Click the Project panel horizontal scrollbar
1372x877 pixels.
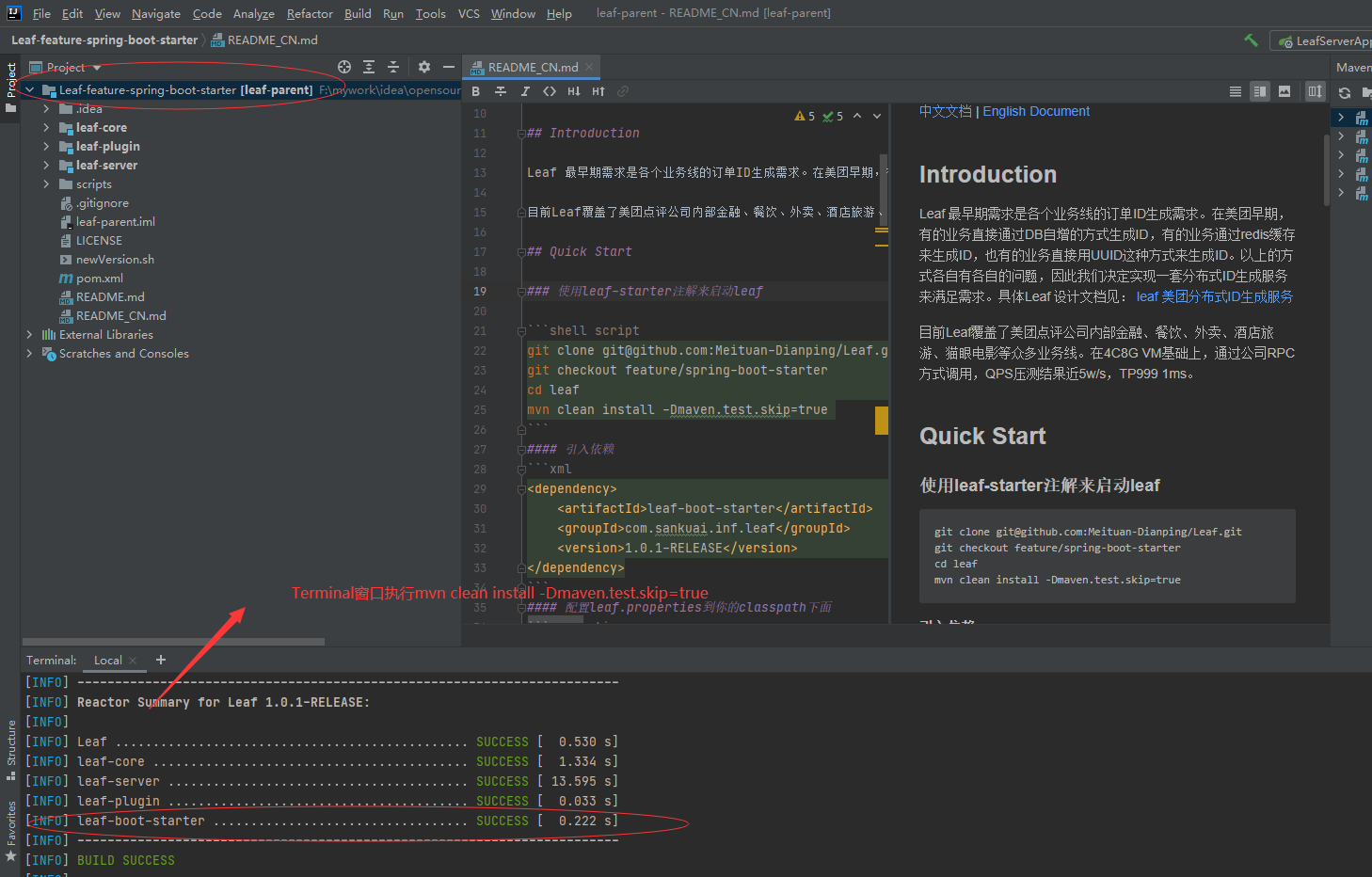pos(173,642)
